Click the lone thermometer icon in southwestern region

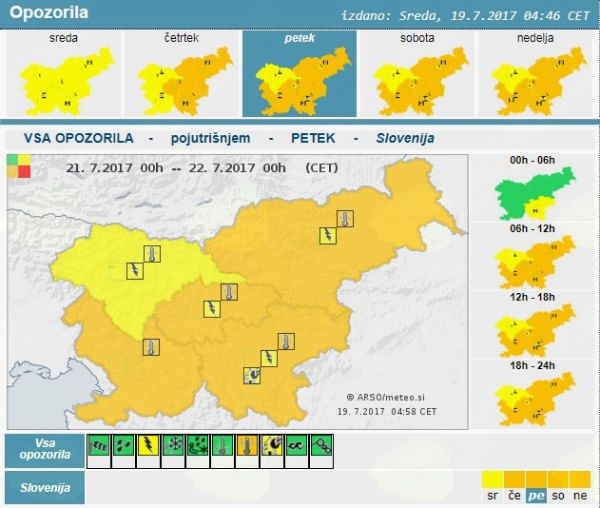[151, 347]
